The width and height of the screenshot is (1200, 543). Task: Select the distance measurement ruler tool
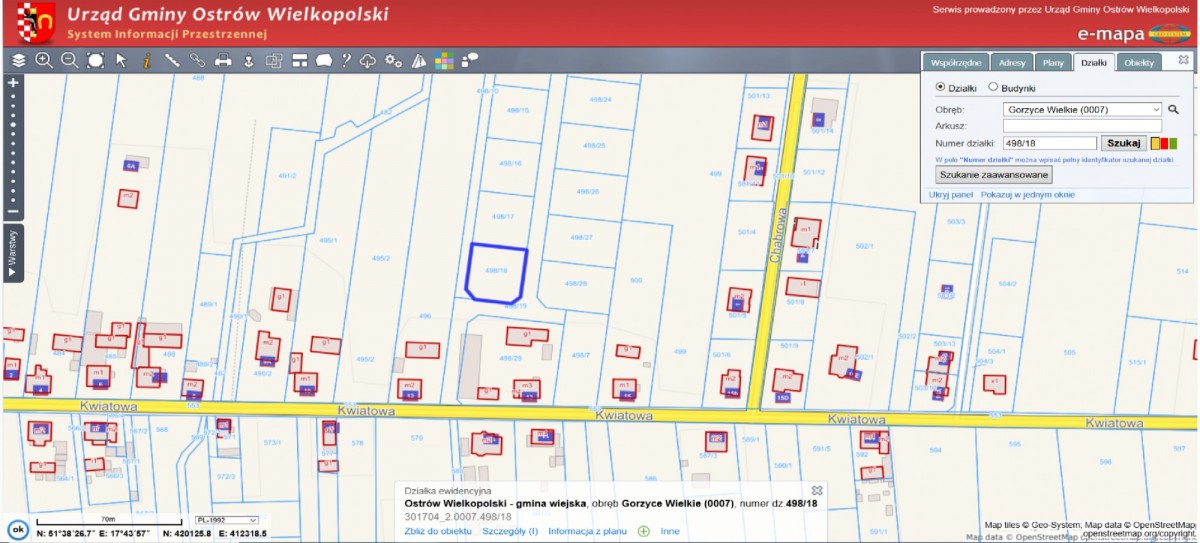[172, 60]
